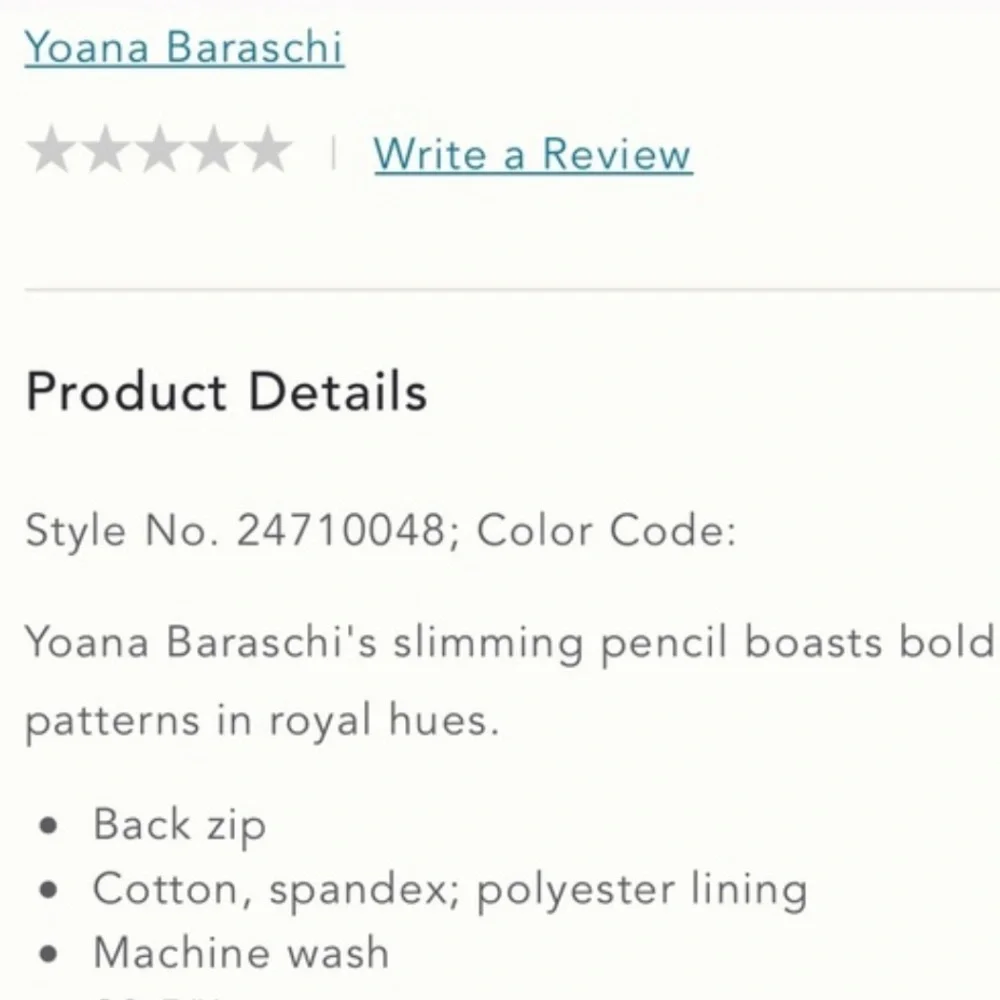
Task: Open the Write a Review link
Action: point(531,154)
